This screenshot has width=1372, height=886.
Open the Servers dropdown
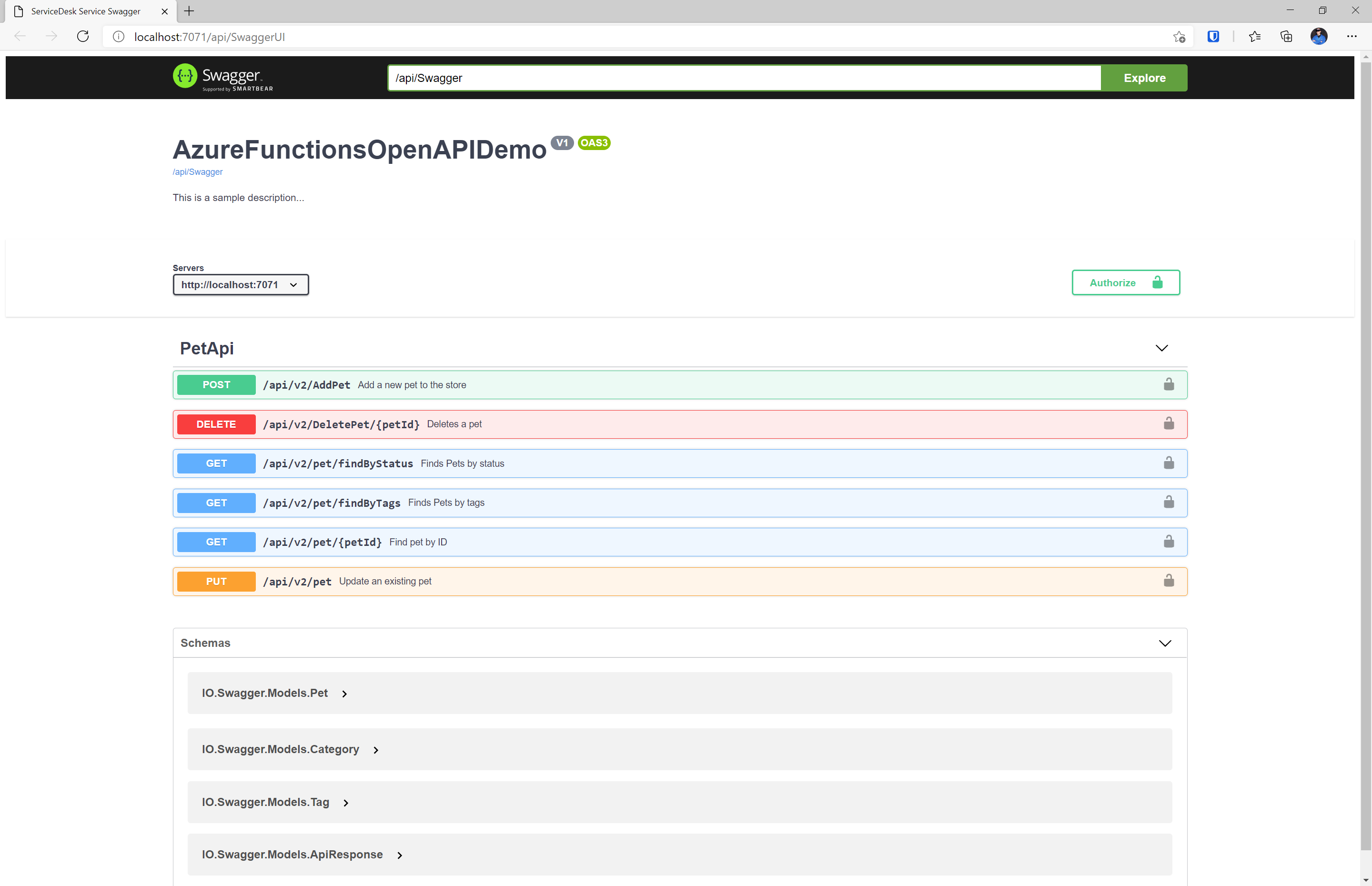pos(241,285)
